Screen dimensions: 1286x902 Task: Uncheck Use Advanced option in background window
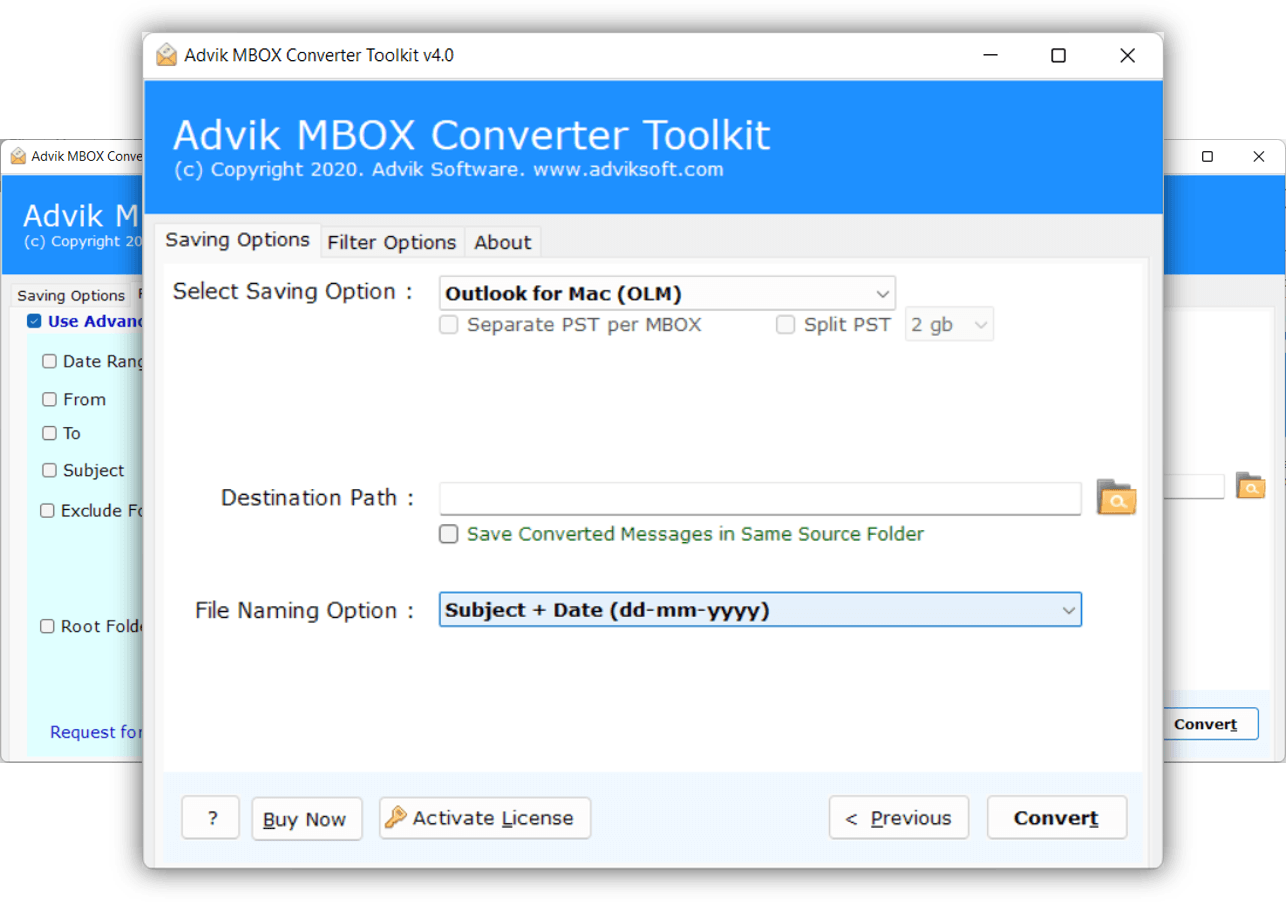(x=34, y=321)
